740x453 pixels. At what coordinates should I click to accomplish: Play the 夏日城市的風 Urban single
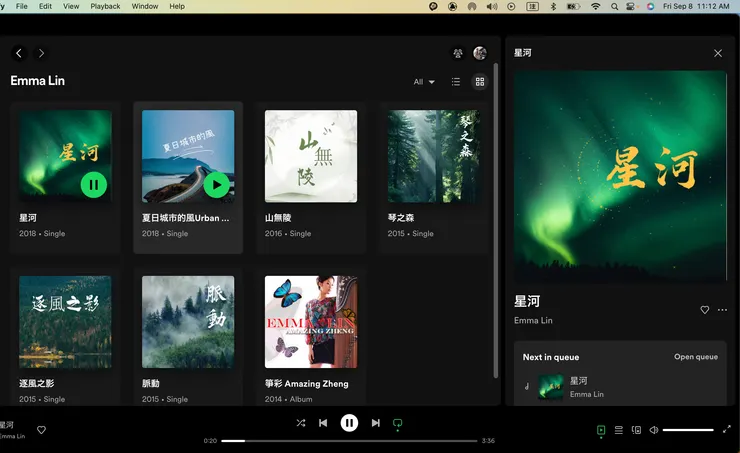[x=217, y=185]
